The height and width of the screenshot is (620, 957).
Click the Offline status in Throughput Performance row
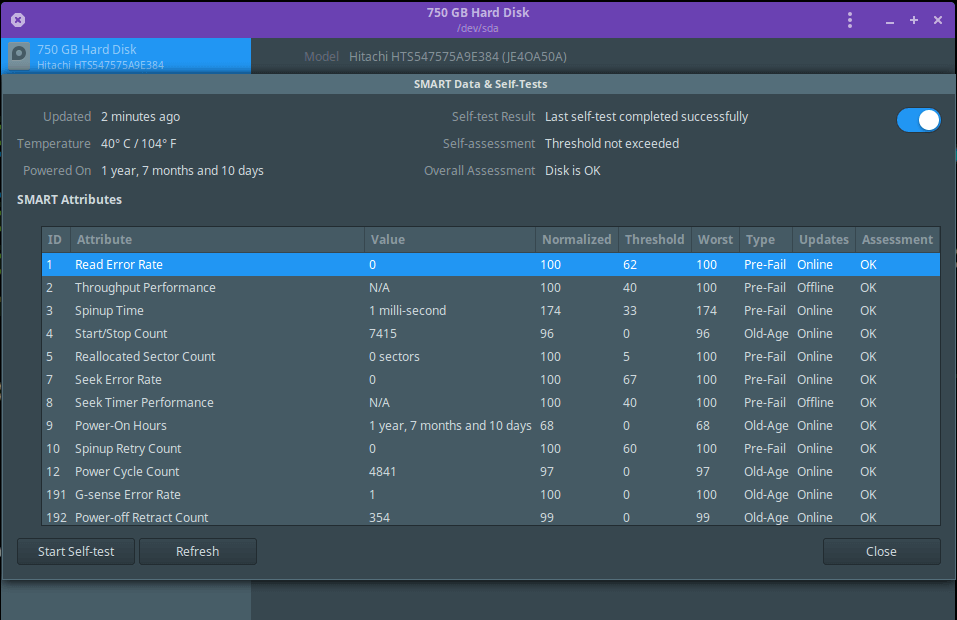(815, 288)
